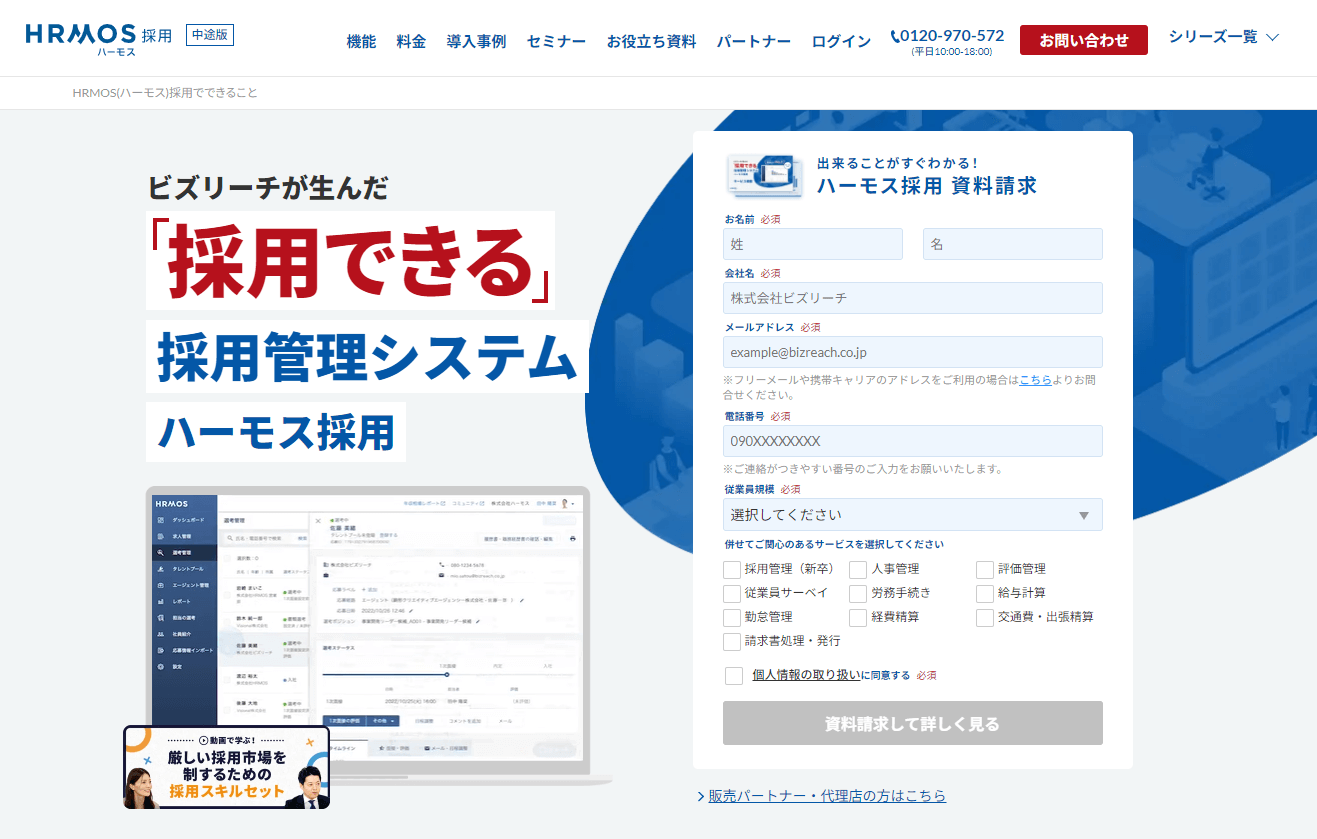The image size is (1317, 839).
Task: Click the ビズリーチが生んだ headline text
Action: click(x=268, y=187)
